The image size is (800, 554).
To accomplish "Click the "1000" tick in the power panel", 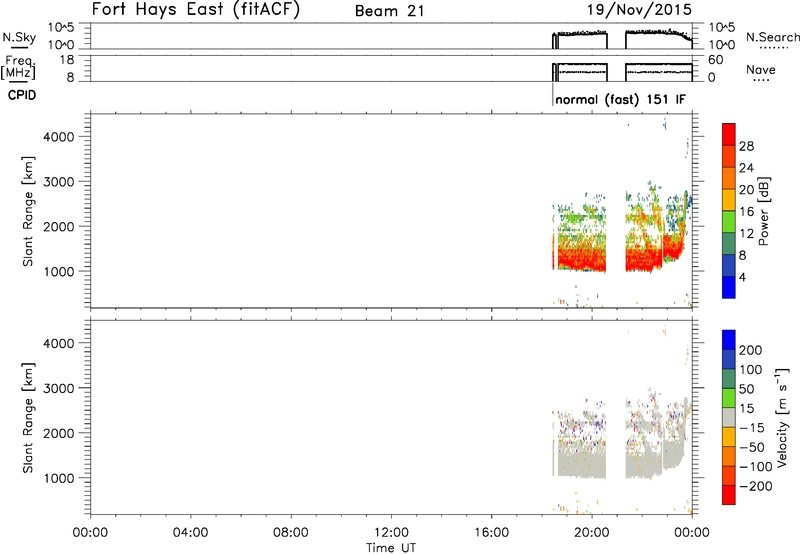I will [x=58, y=271].
